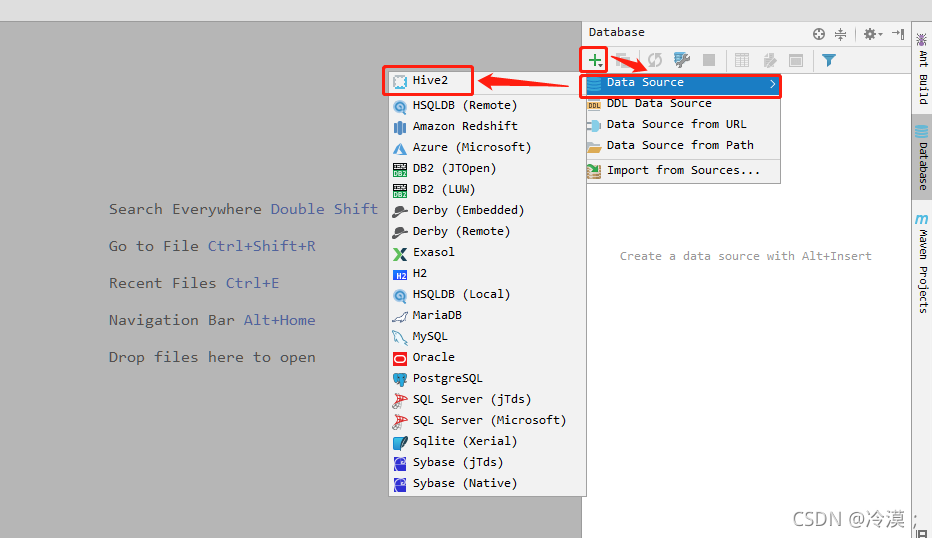Select SQL Server (jTds) driver
The image size is (932, 538).
[487, 399]
